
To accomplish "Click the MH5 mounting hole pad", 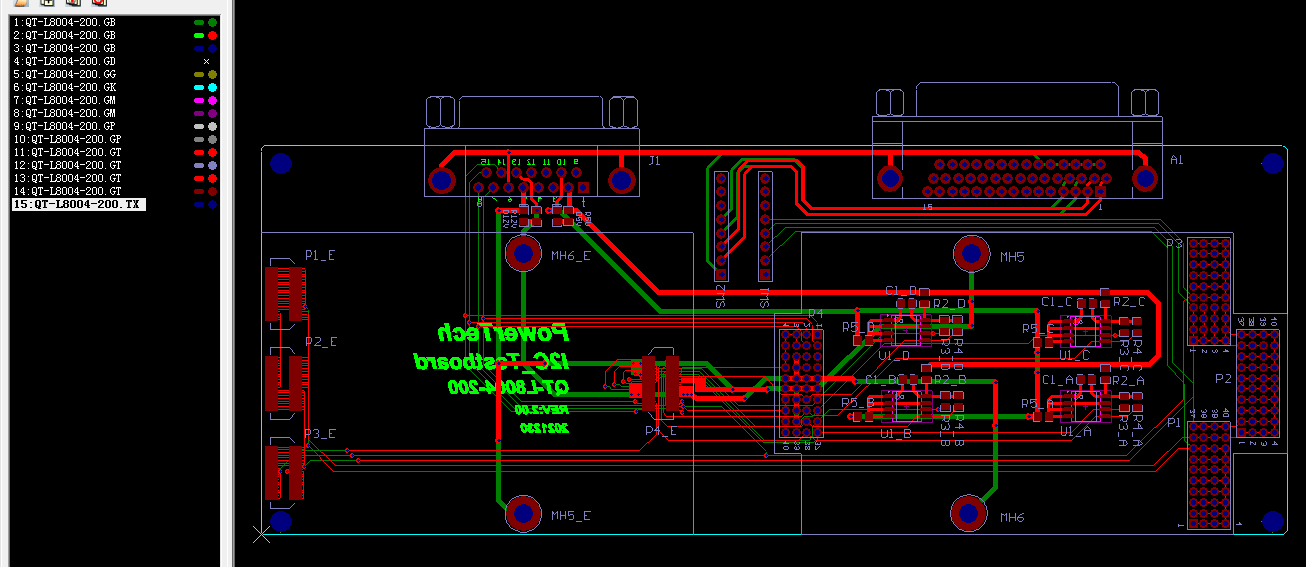I will click(x=969, y=254).
